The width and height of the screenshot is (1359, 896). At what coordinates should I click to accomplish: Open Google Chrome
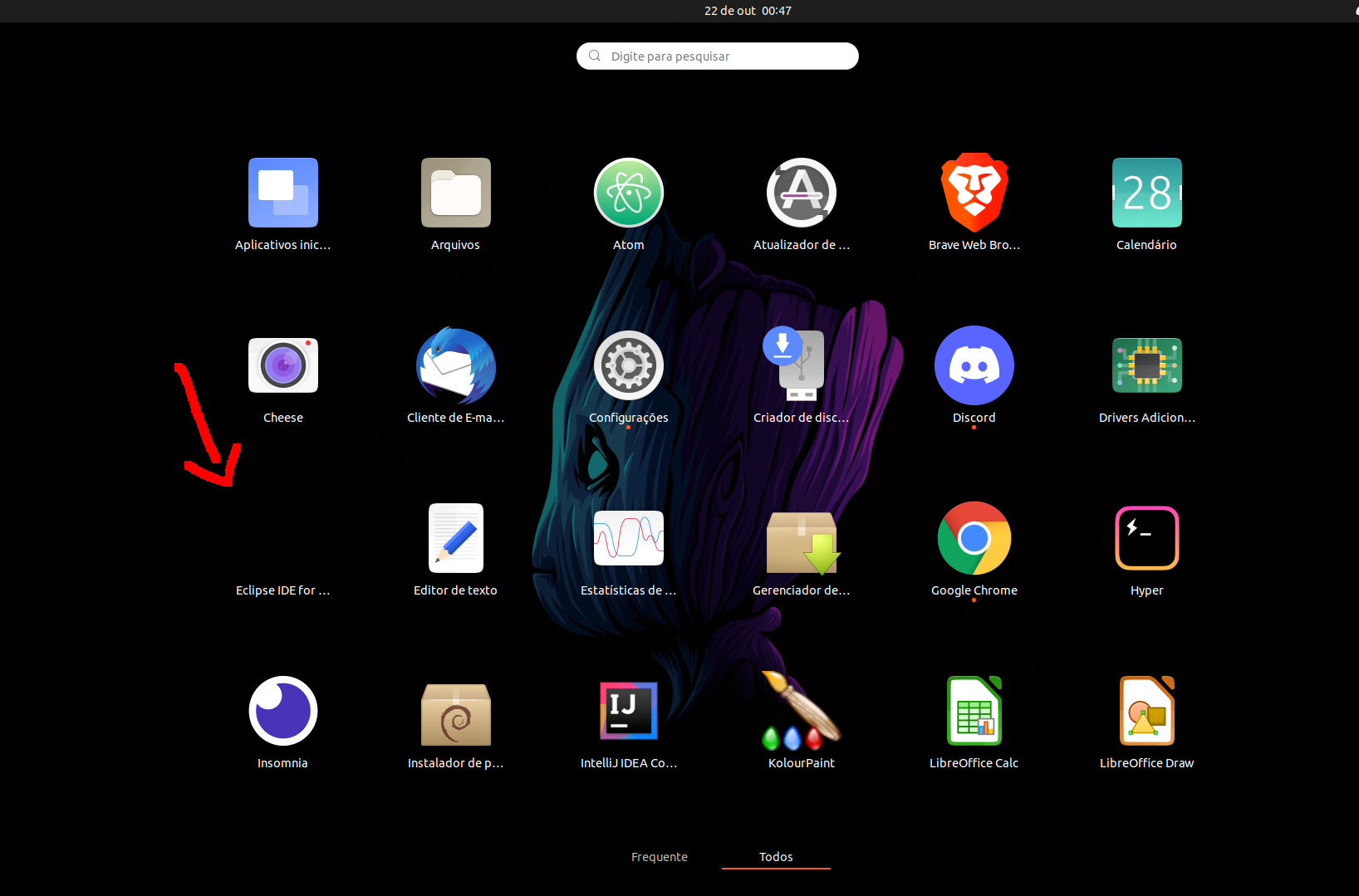tap(974, 538)
